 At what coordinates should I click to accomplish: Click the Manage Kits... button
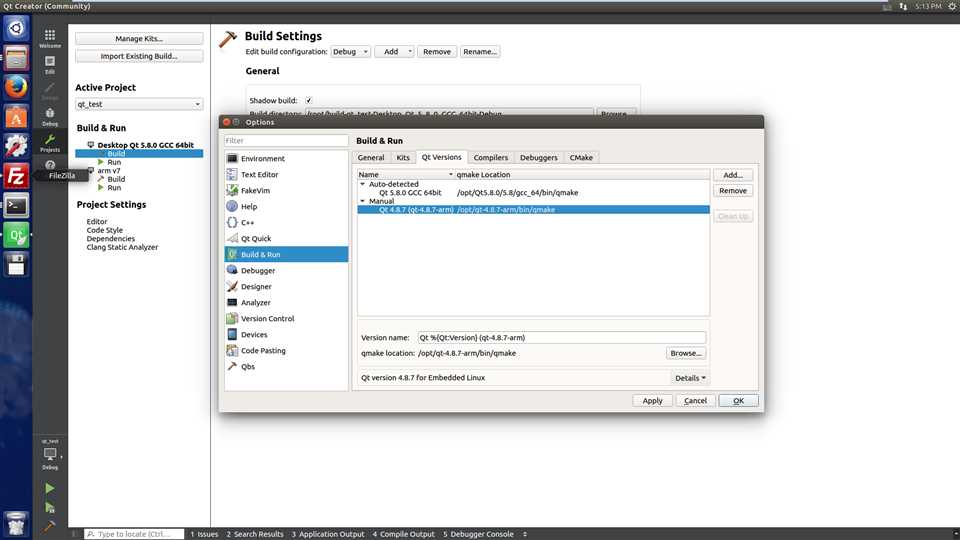pyautogui.click(x=139, y=39)
